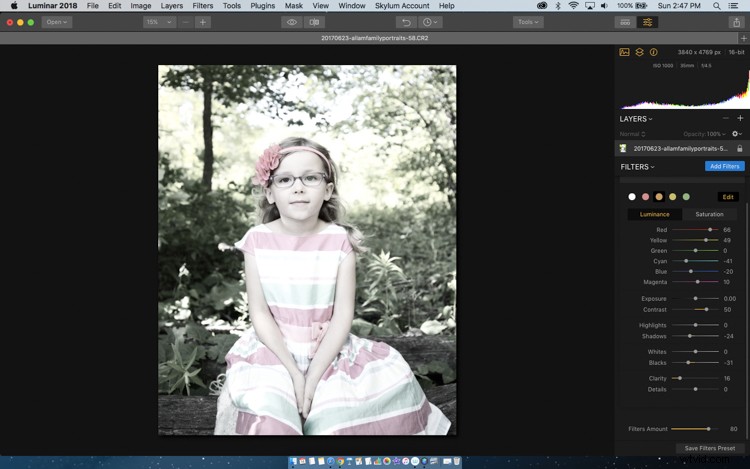Toggle the eye preview icon in toolbar

pyautogui.click(x=291, y=22)
